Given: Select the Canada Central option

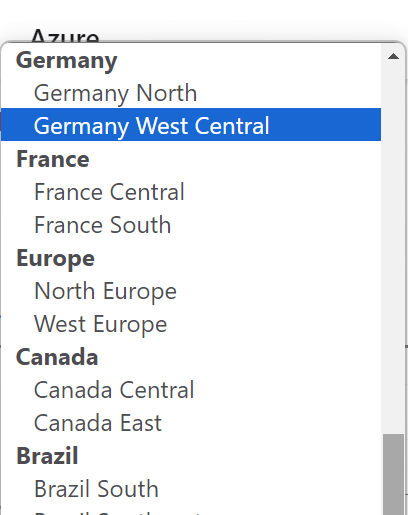Looking at the screenshot, I should click(x=191, y=389).
